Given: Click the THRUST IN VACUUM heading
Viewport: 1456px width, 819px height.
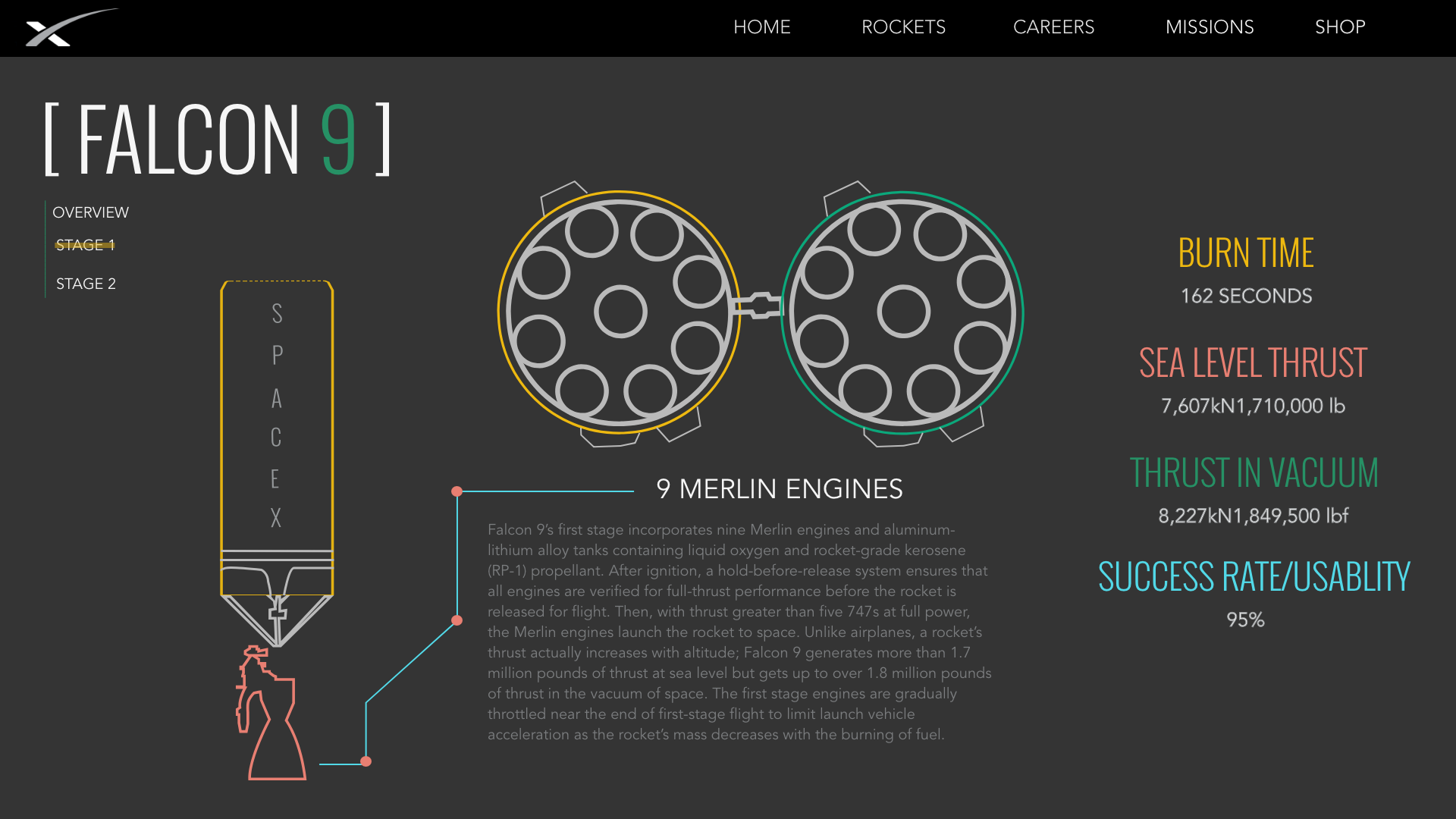Looking at the screenshot, I should point(1254,473).
